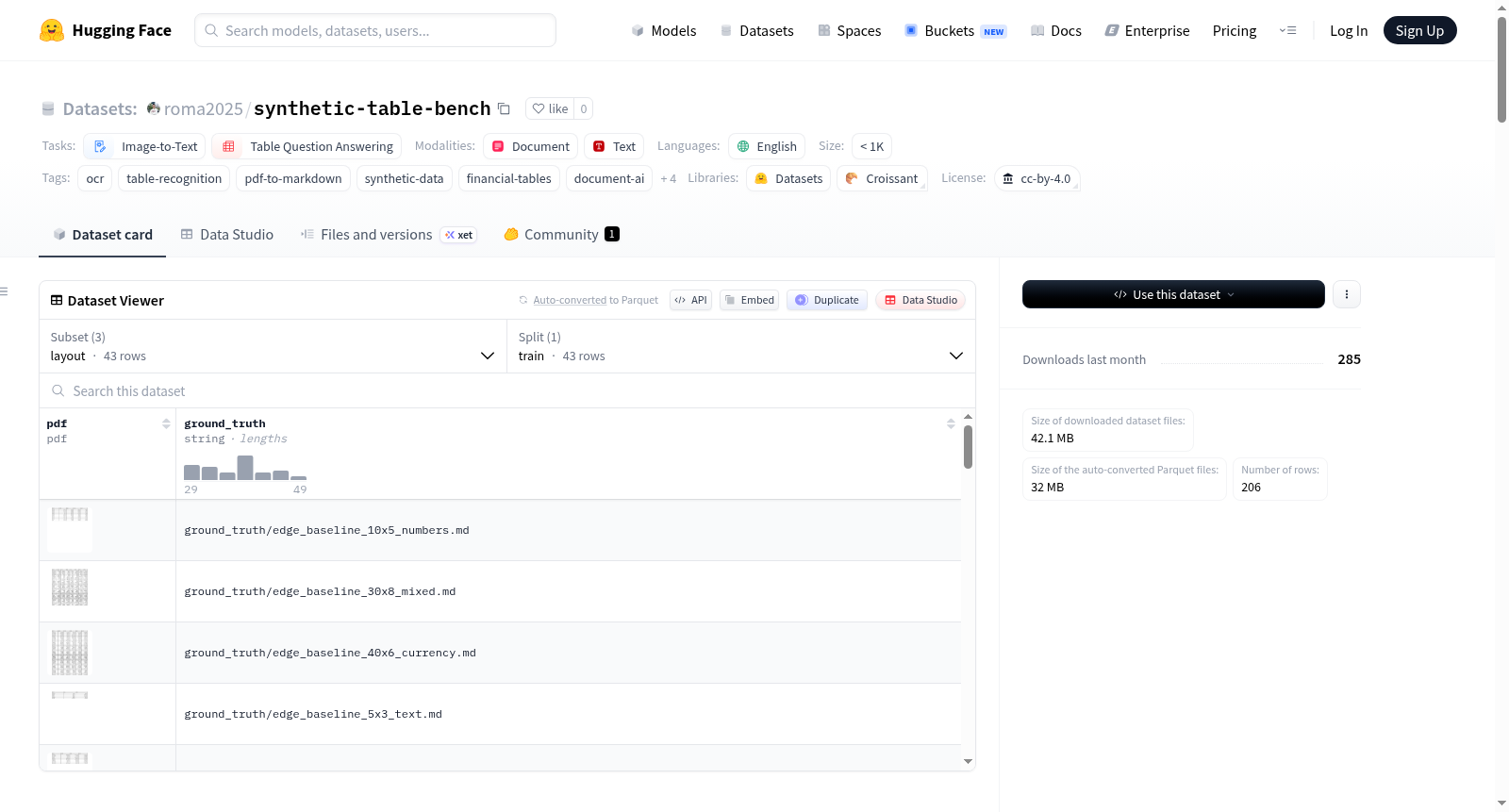Screen dimensions: 1509x812
Task: Click the API button in Dataset Viewer
Action: click(690, 300)
